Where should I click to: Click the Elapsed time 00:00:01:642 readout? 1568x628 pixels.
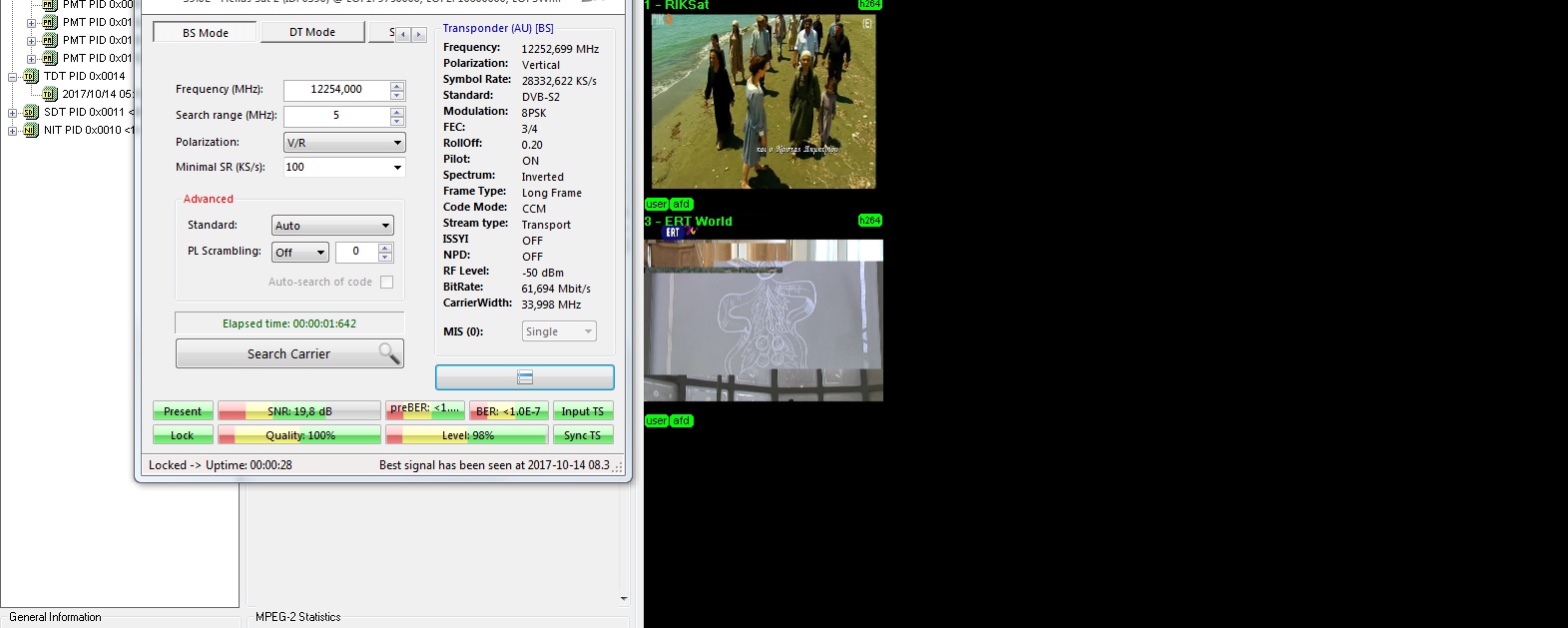tap(289, 323)
